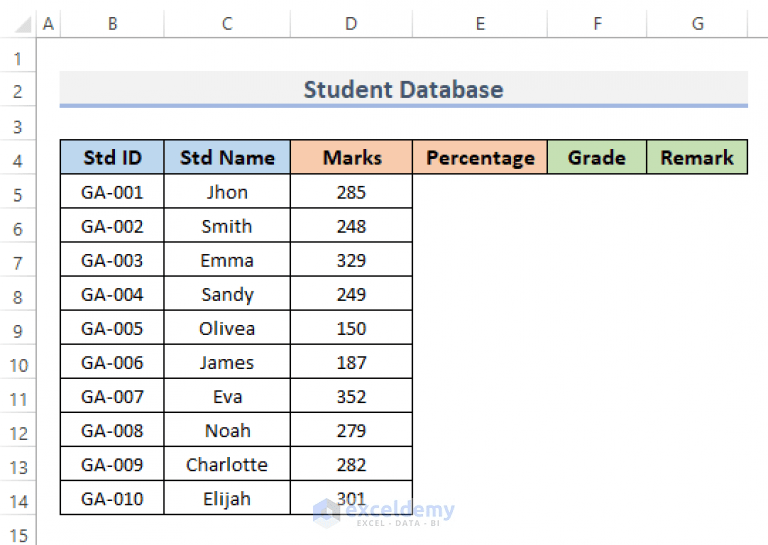
Task: Select marks cell 279
Action: (351, 430)
